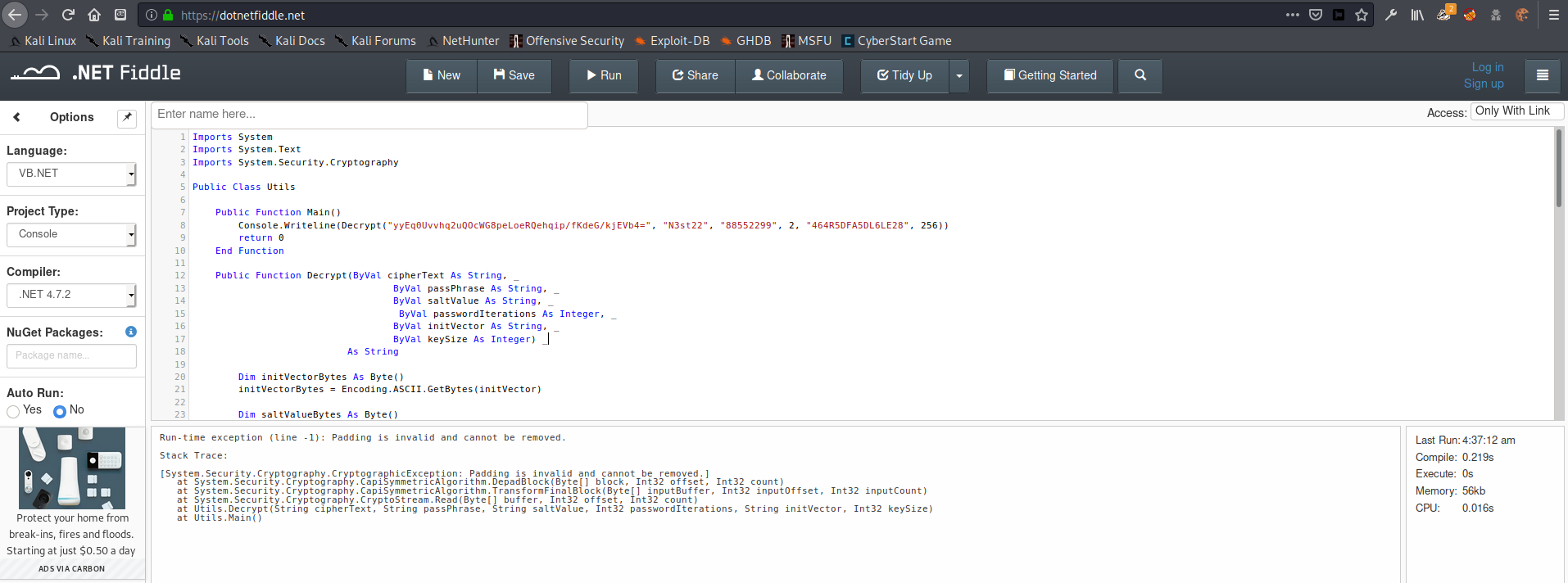
Task: Pin the Options panel
Action: pos(127,118)
